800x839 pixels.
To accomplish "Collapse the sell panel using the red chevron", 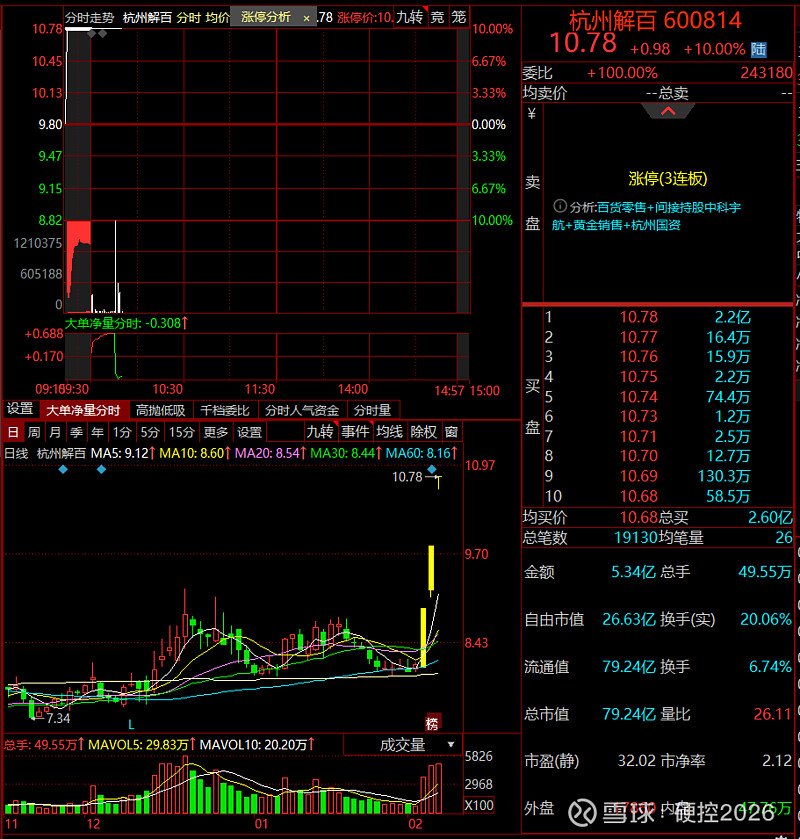I will click(x=668, y=111).
